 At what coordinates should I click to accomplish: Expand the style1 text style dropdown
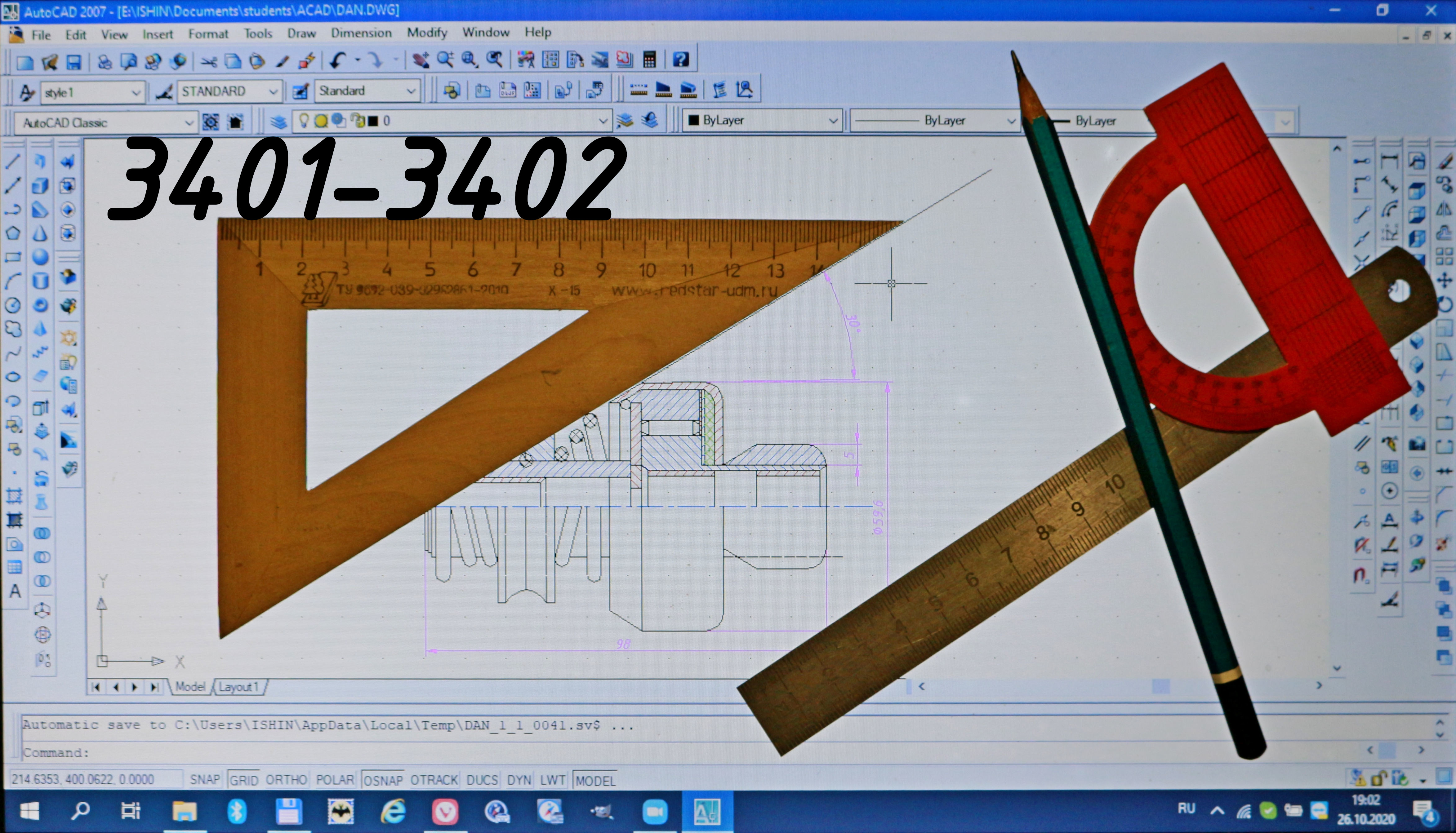136,92
